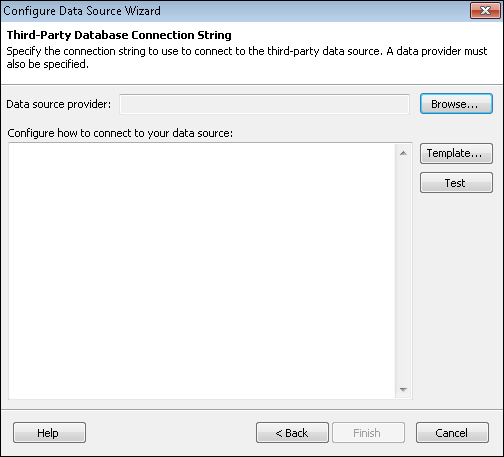Screen dimensions: 504x457
Task: Click the description text about connection string
Action: [247, 57]
